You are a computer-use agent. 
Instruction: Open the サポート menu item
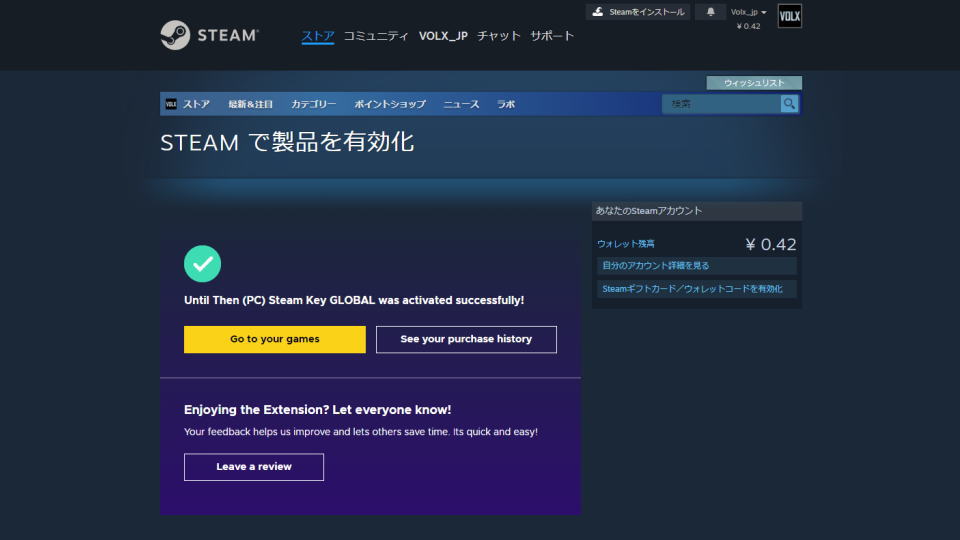click(x=552, y=36)
